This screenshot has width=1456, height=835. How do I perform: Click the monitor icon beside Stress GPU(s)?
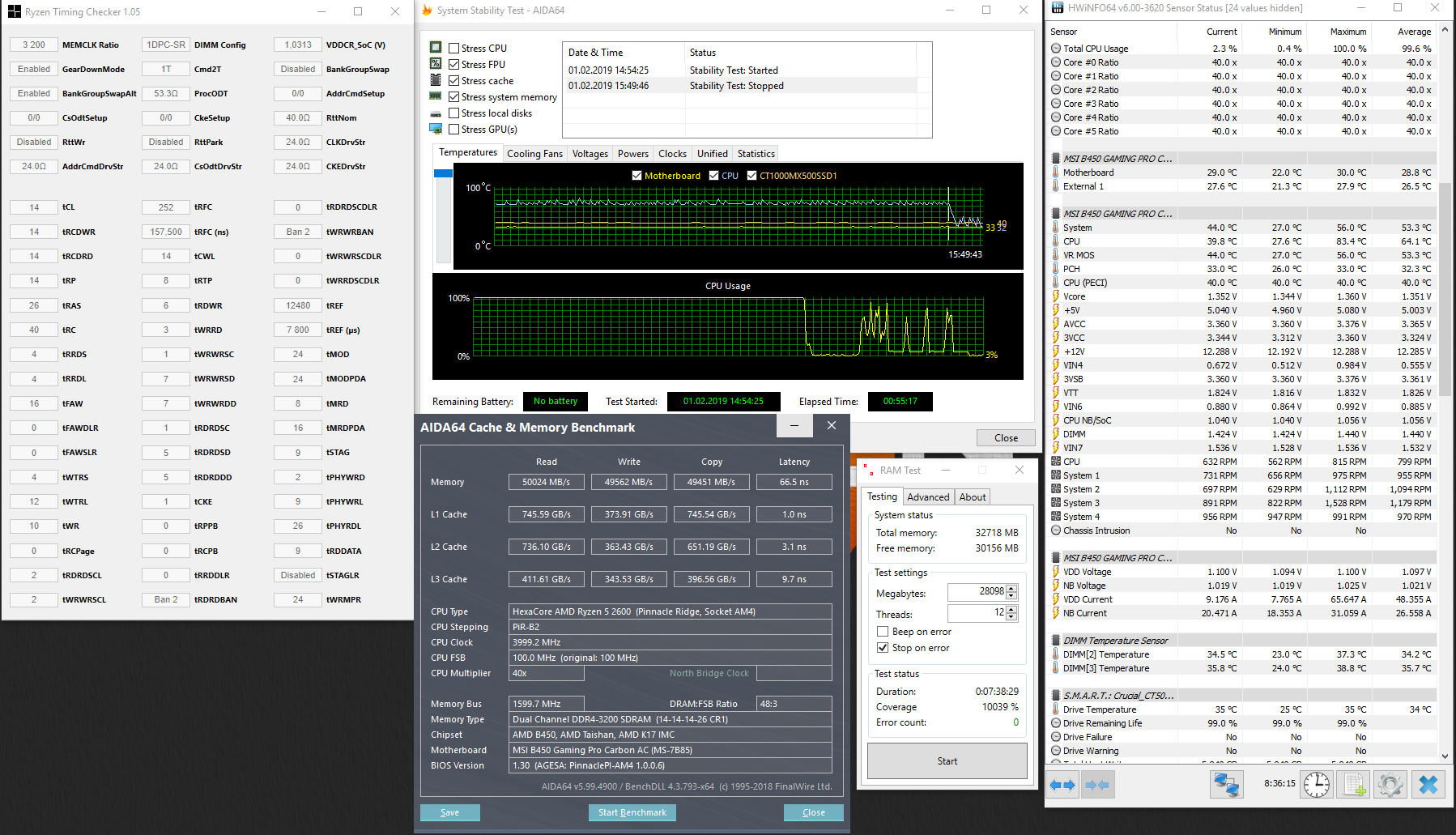point(436,129)
